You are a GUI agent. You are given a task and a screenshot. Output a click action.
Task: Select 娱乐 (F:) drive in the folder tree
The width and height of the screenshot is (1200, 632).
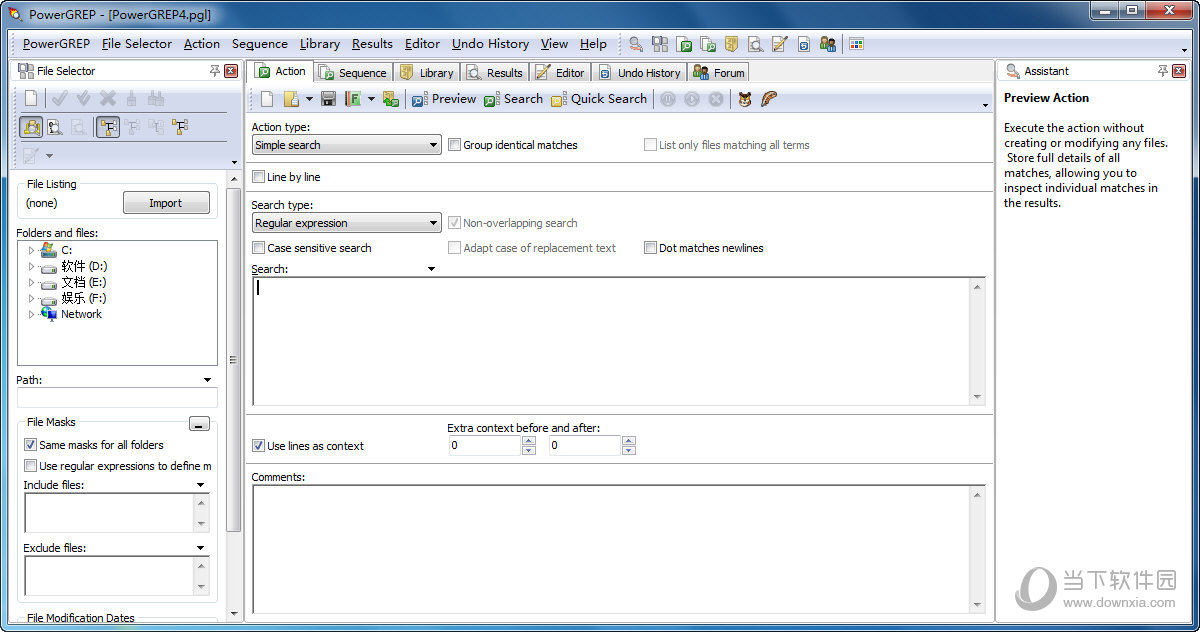[x=83, y=298]
